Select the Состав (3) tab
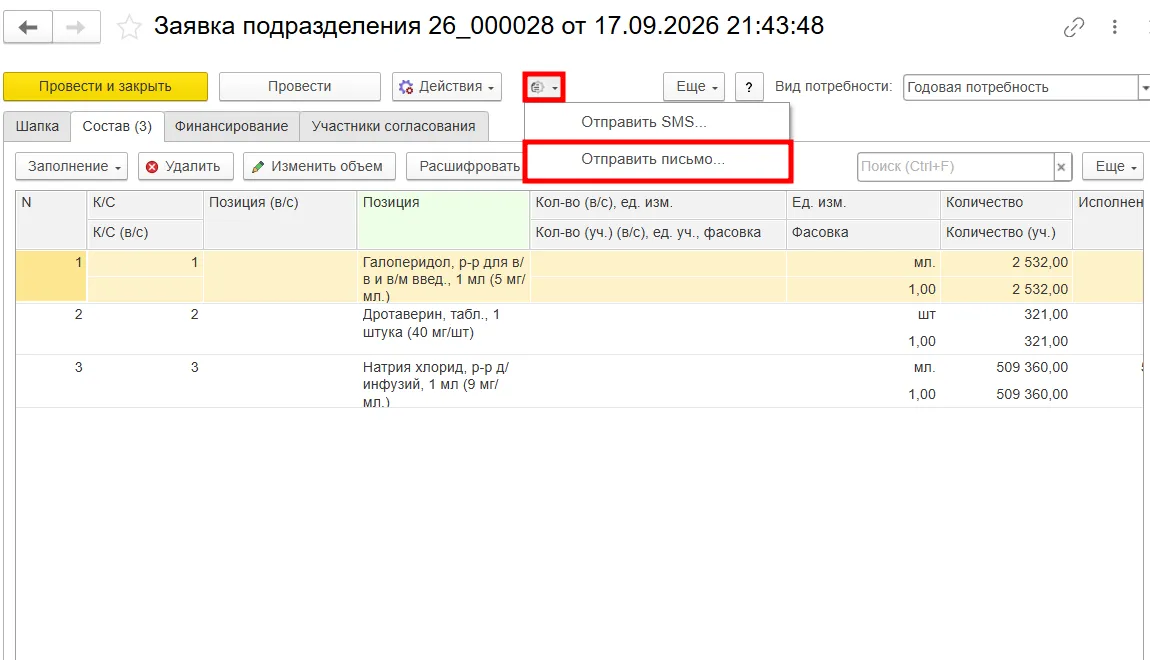 tap(117, 126)
